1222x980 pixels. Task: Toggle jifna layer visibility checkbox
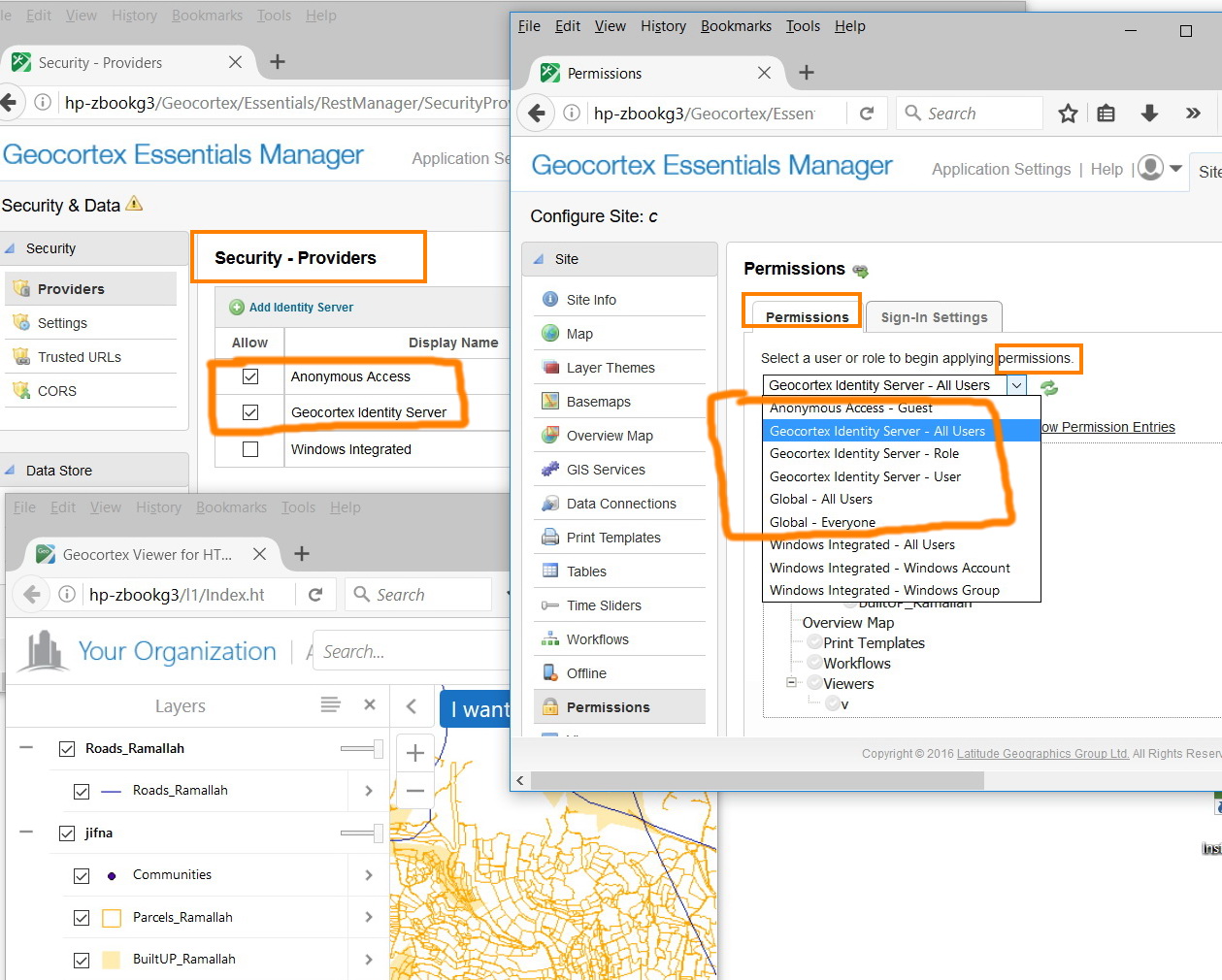tap(67, 833)
